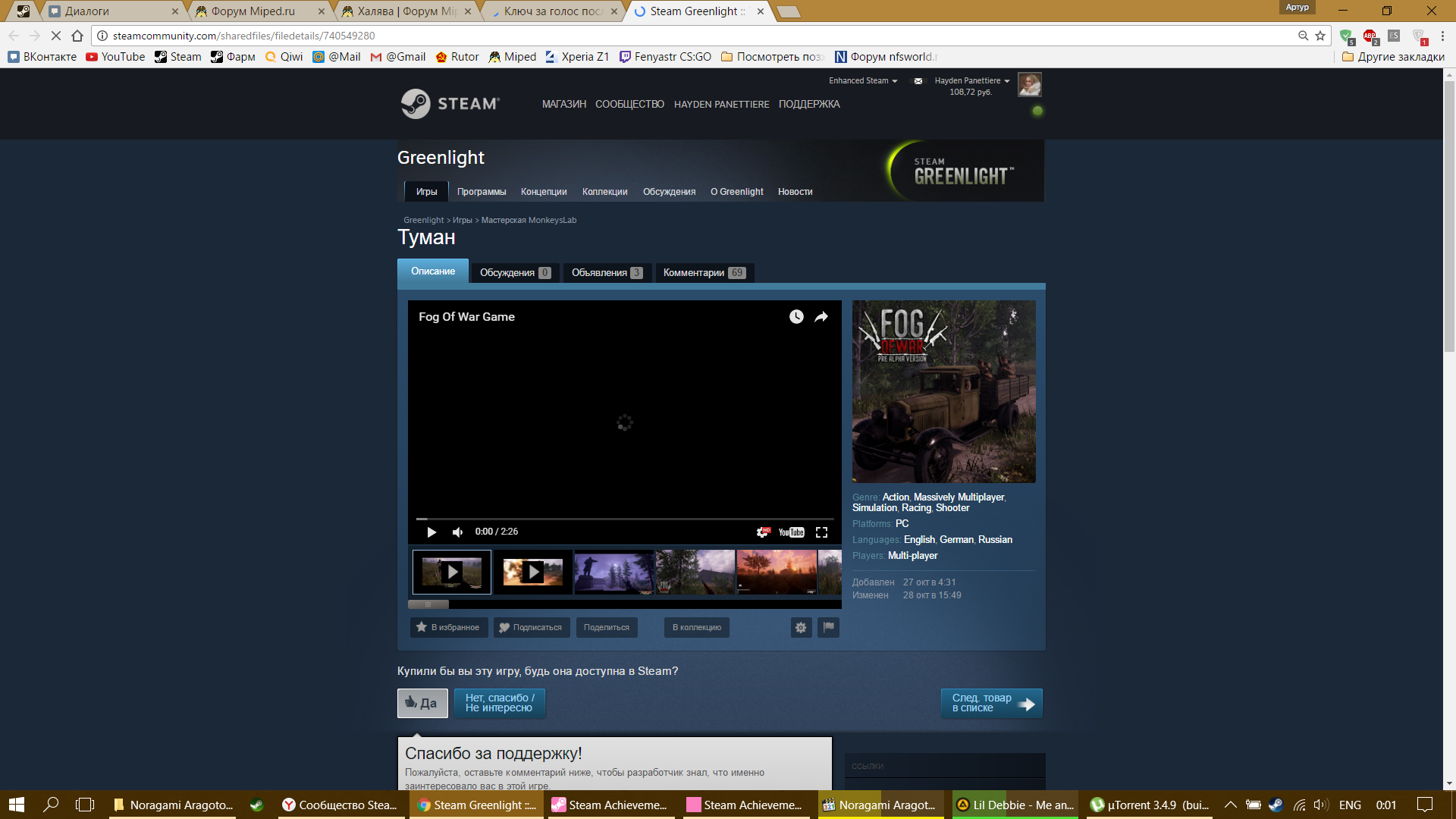Open the YouTube bookmark
Screen dimensions: 1456x819
click(115, 57)
